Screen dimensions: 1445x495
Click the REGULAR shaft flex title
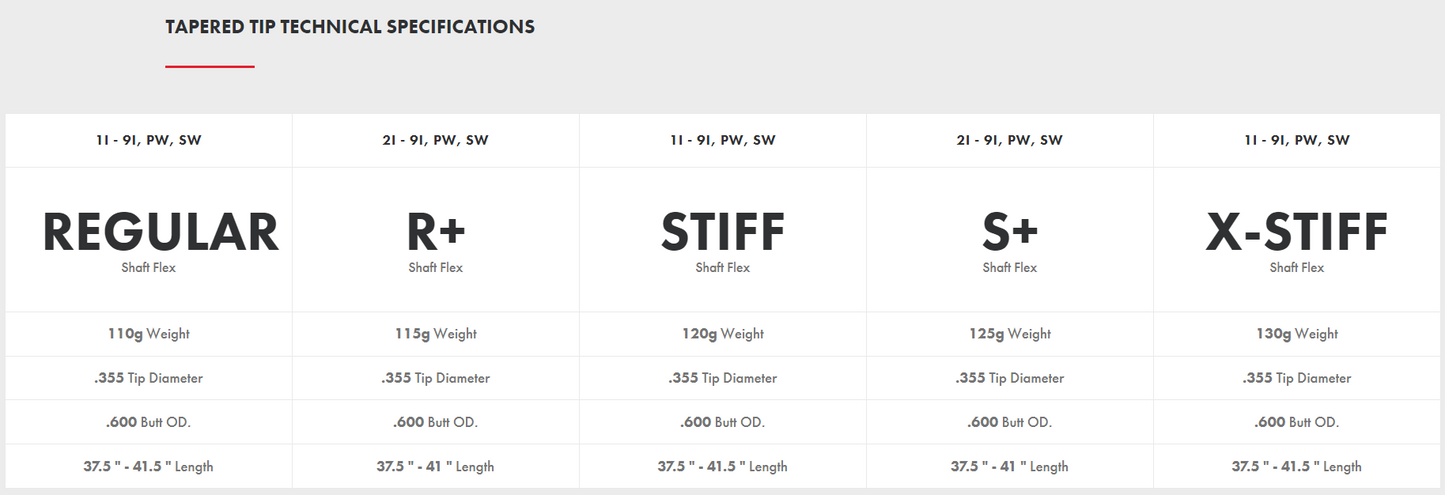pyautogui.click(x=160, y=232)
